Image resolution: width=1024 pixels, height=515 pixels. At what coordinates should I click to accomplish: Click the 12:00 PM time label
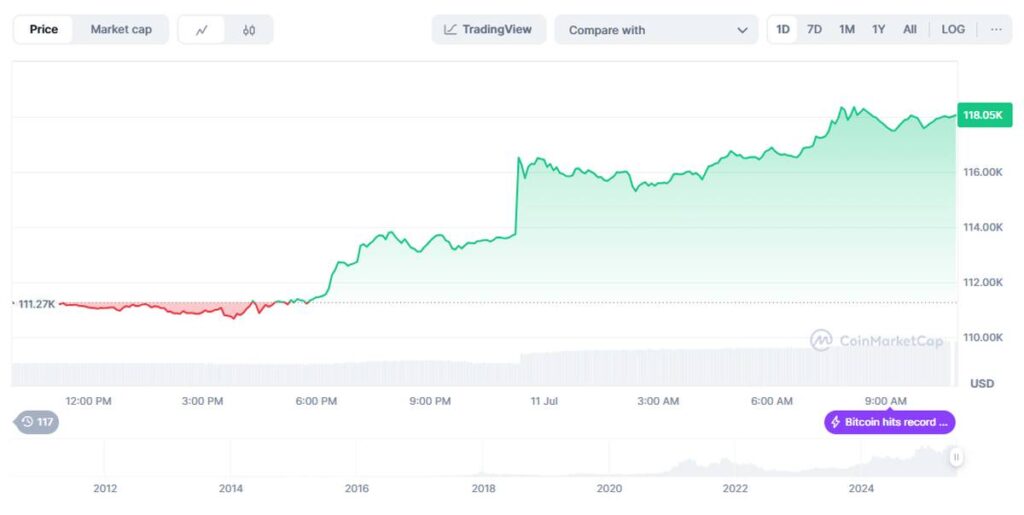[x=88, y=401]
